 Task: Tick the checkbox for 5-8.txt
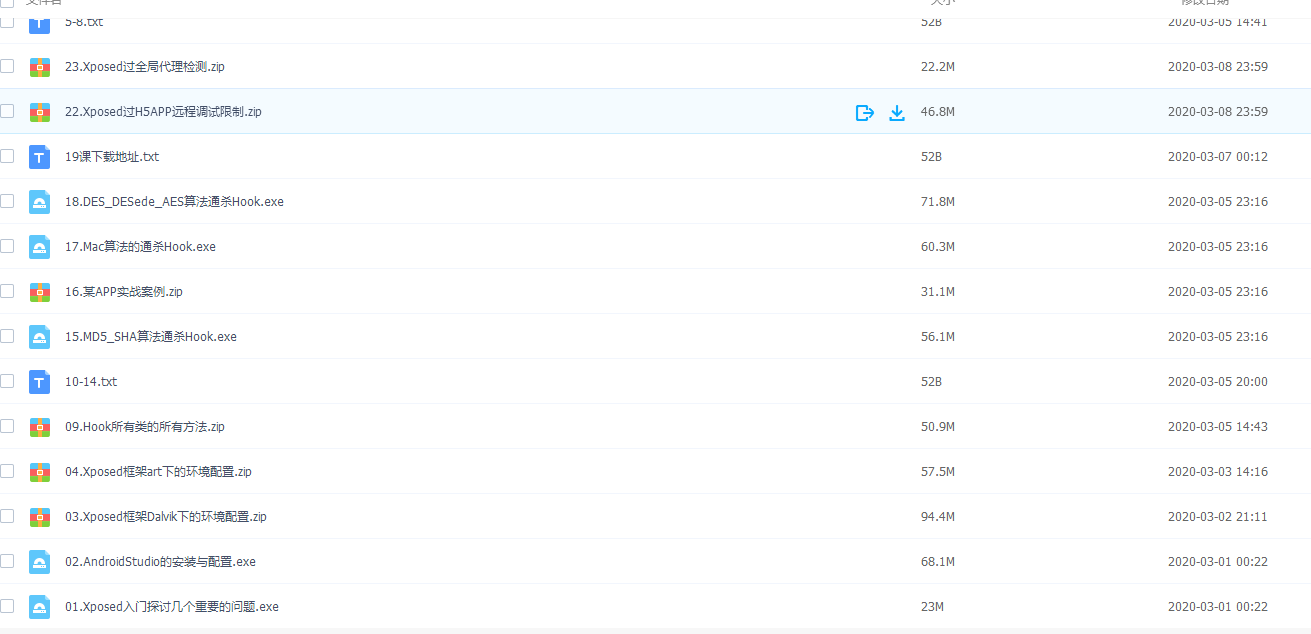[7, 21]
